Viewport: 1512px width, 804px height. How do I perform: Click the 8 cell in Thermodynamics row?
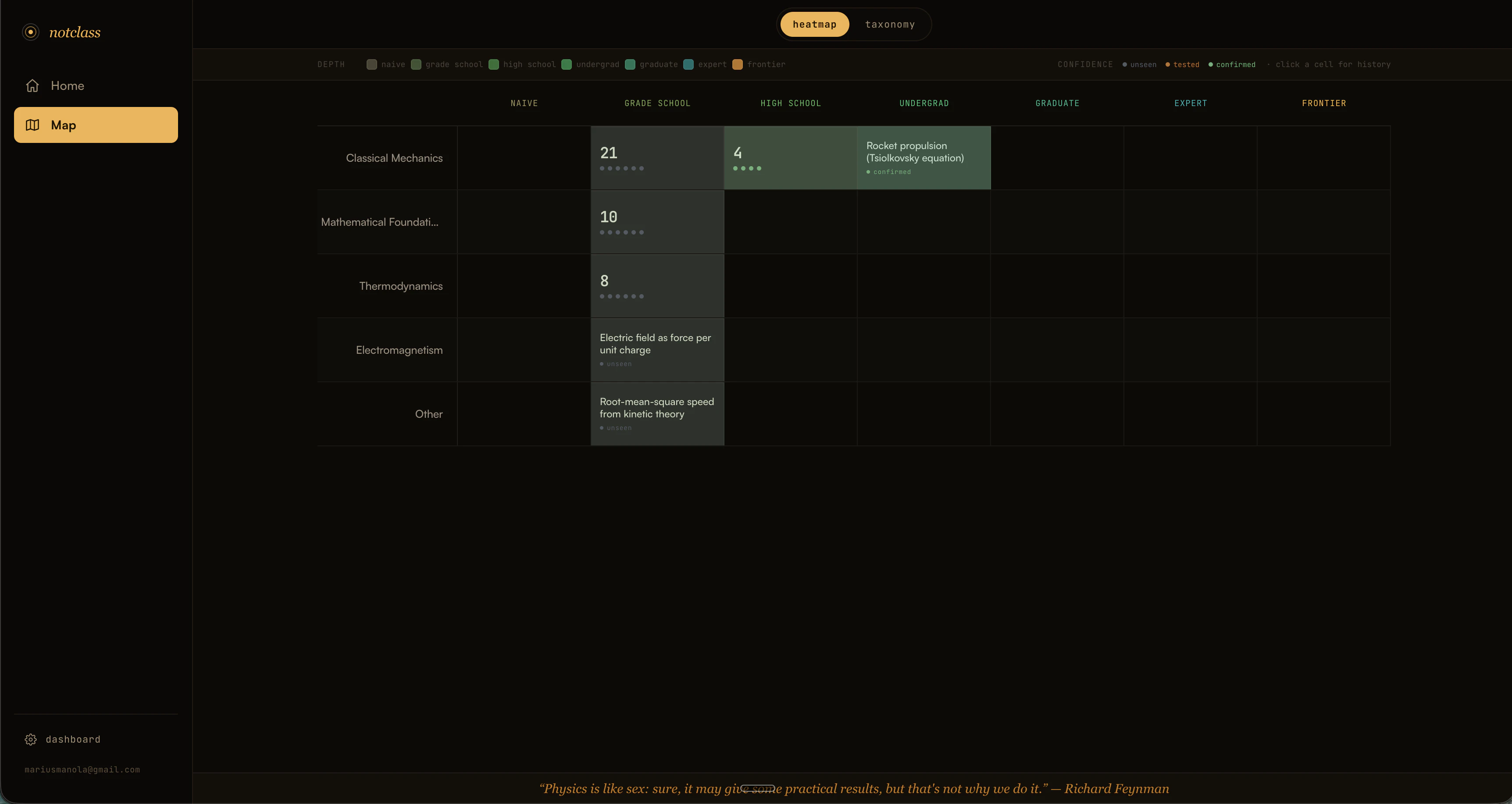coord(657,286)
